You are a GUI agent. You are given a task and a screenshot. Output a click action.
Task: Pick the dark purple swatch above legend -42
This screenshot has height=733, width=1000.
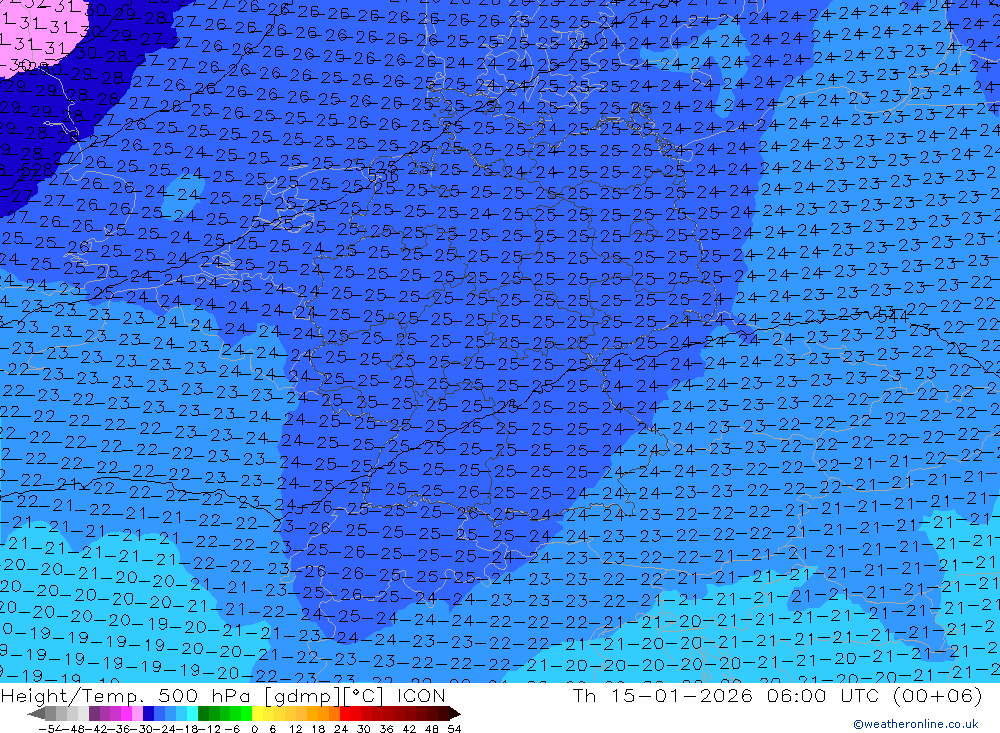tap(94, 714)
